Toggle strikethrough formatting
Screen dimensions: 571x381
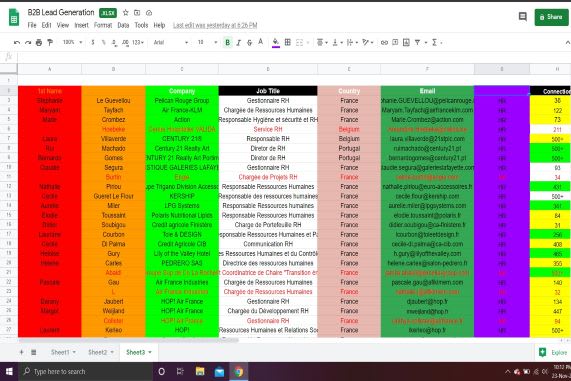coord(249,43)
